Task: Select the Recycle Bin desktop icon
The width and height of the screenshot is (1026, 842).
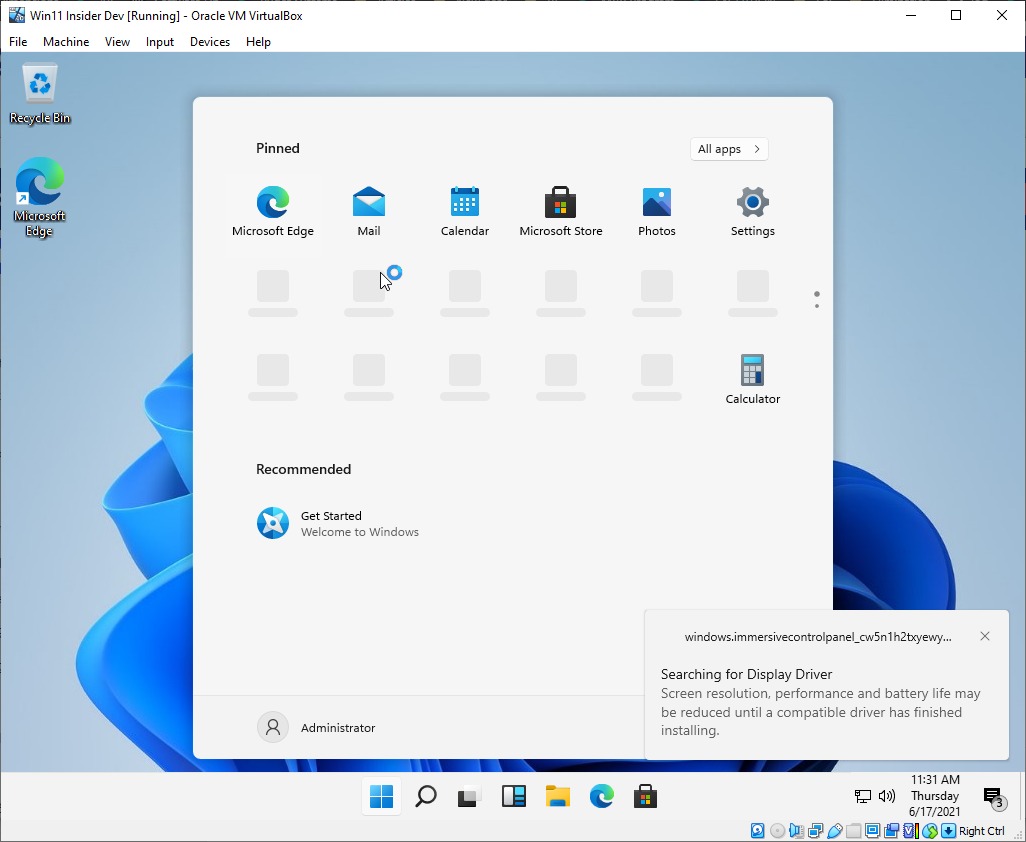Action: click(x=40, y=94)
